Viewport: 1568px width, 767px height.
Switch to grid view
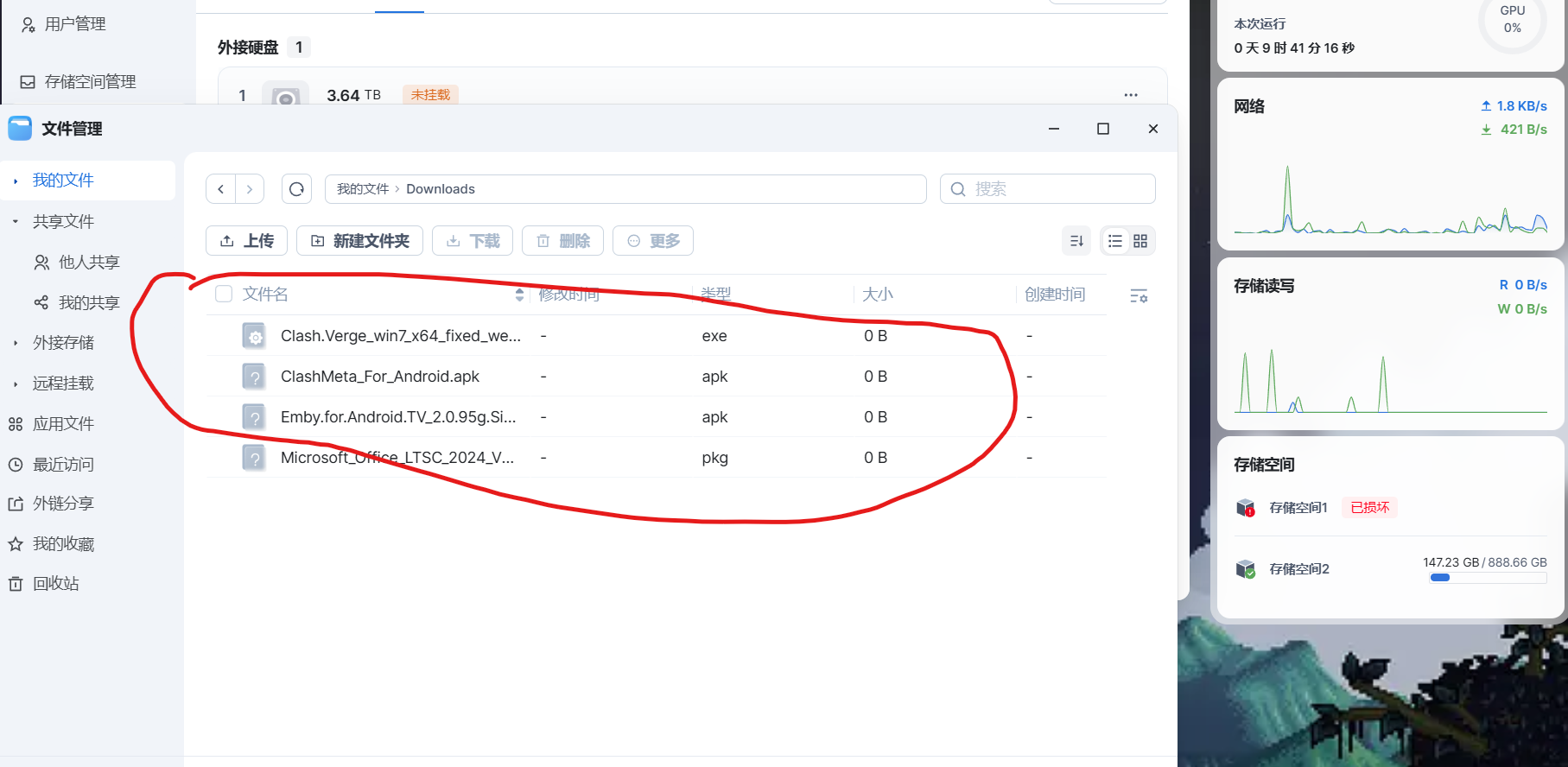[1140, 241]
